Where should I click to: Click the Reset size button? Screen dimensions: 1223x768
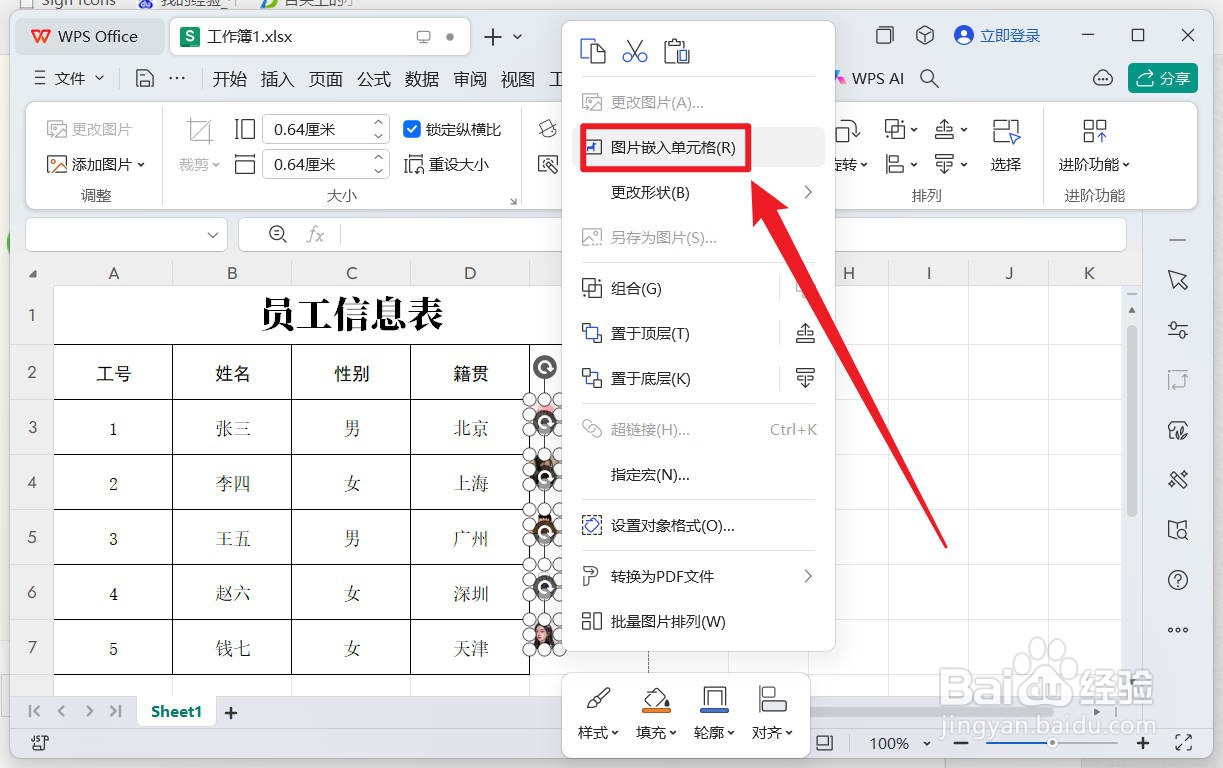click(x=447, y=164)
